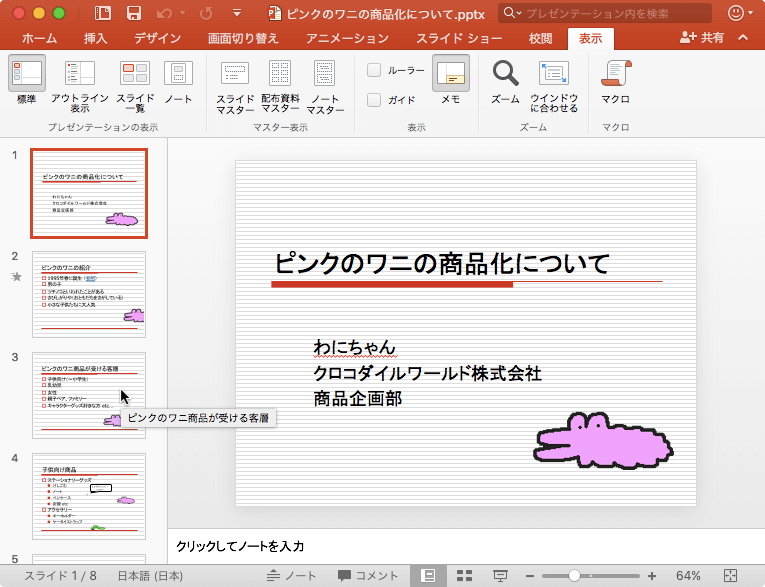The width and height of the screenshot is (765, 587).
Task: Switch to the Design tab
Action: 157,38
